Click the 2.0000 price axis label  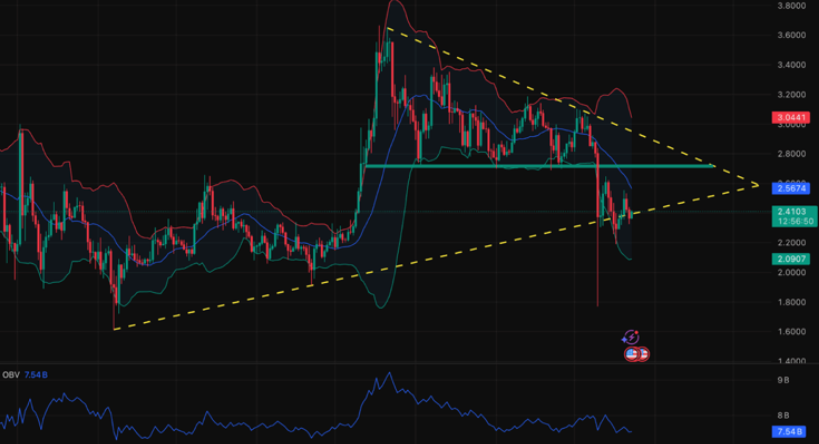791,272
